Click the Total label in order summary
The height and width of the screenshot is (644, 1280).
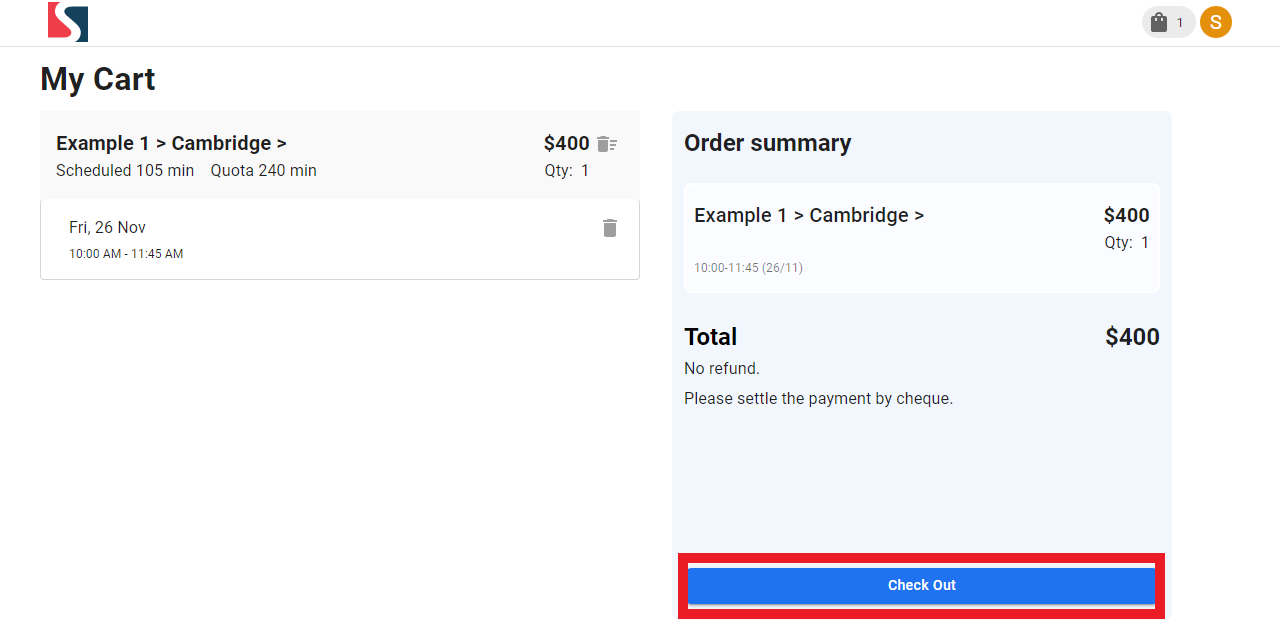point(710,336)
